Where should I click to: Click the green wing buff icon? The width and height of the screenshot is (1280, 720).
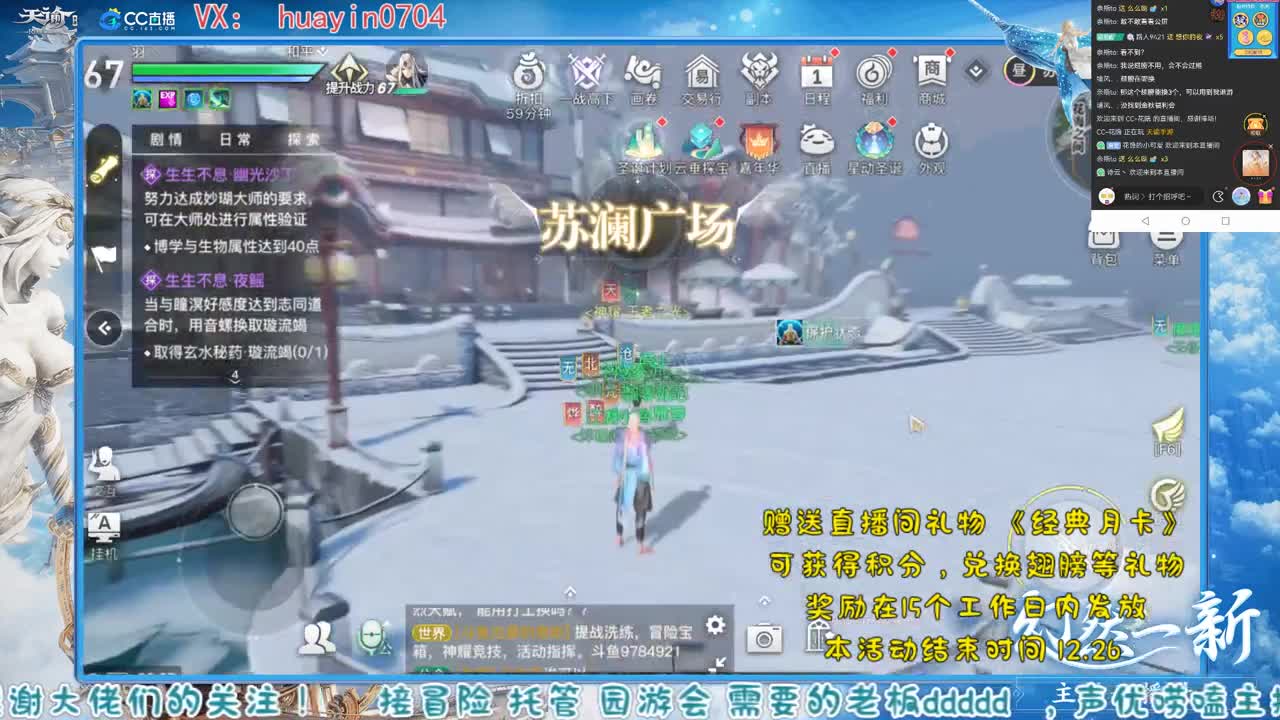[219, 98]
